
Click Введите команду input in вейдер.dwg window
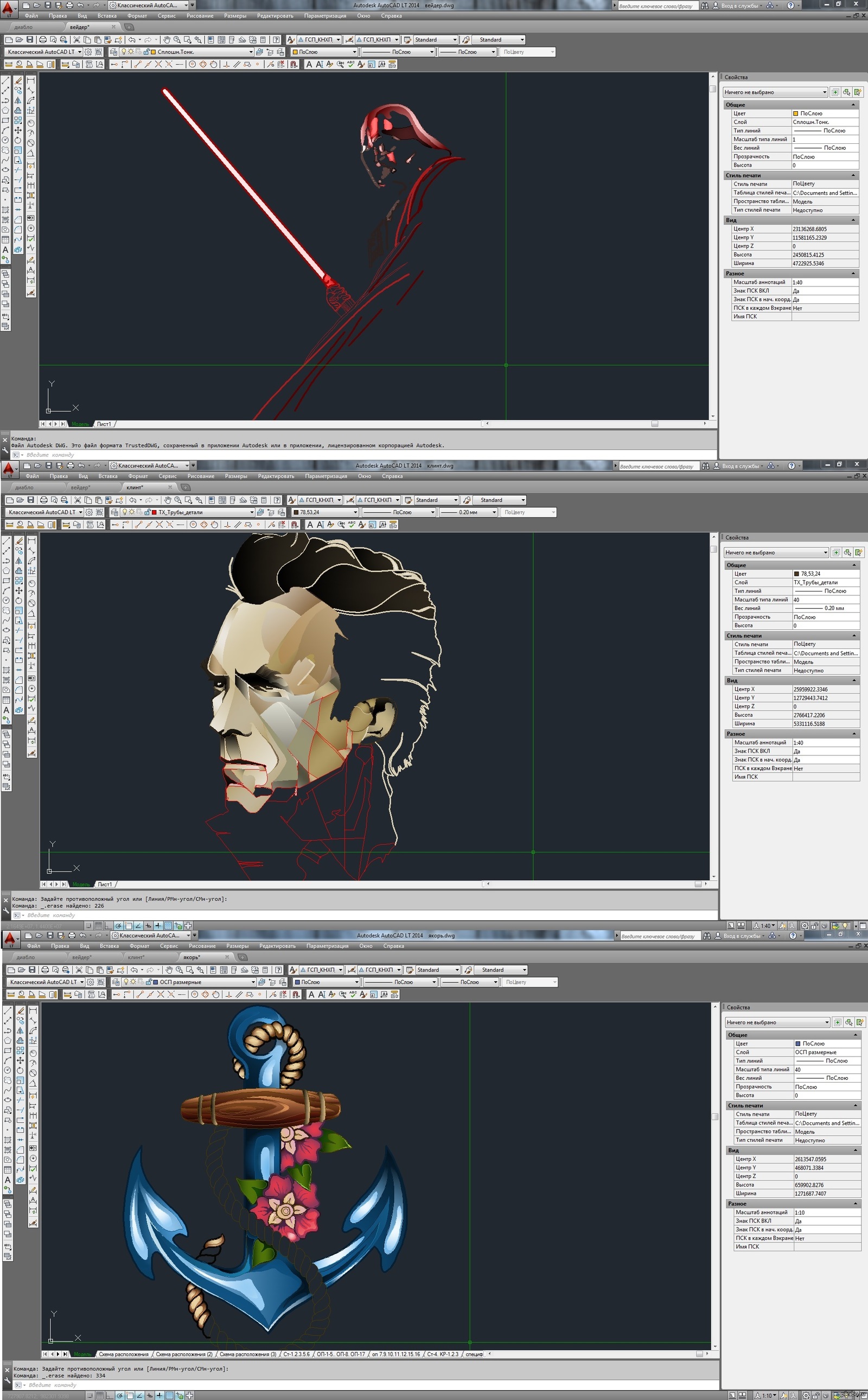[x=367, y=455]
